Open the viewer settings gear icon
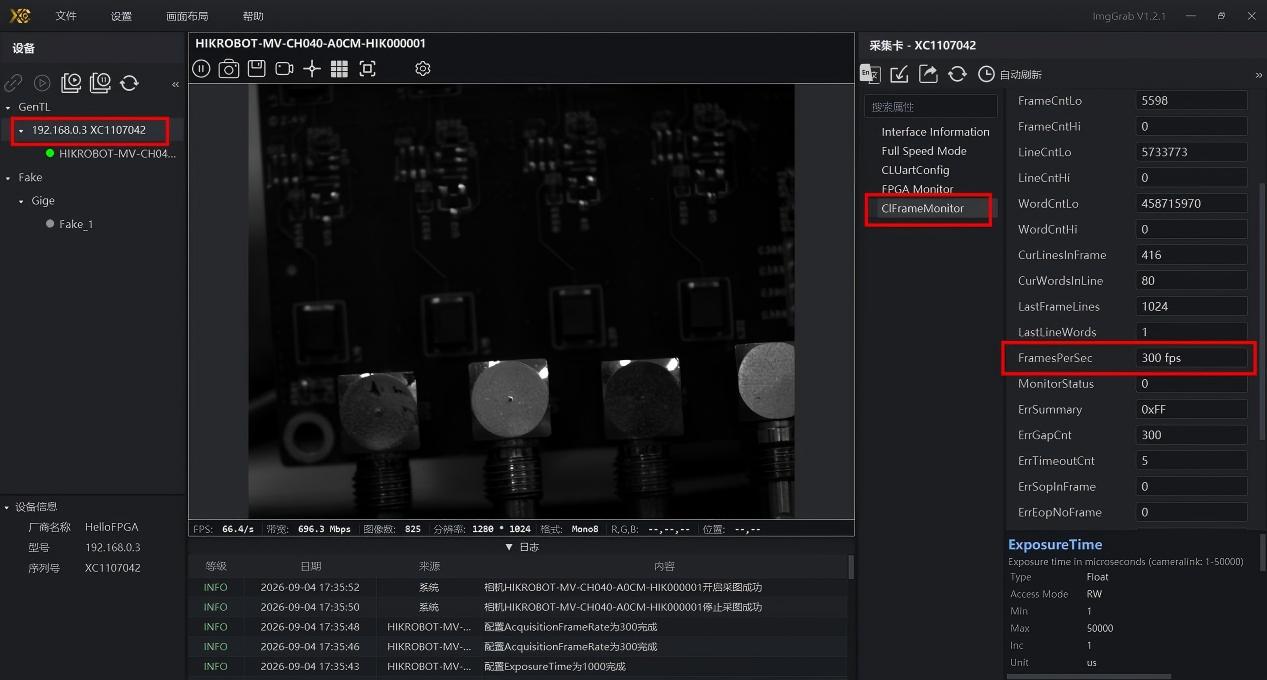The image size is (1267, 680). [x=423, y=68]
